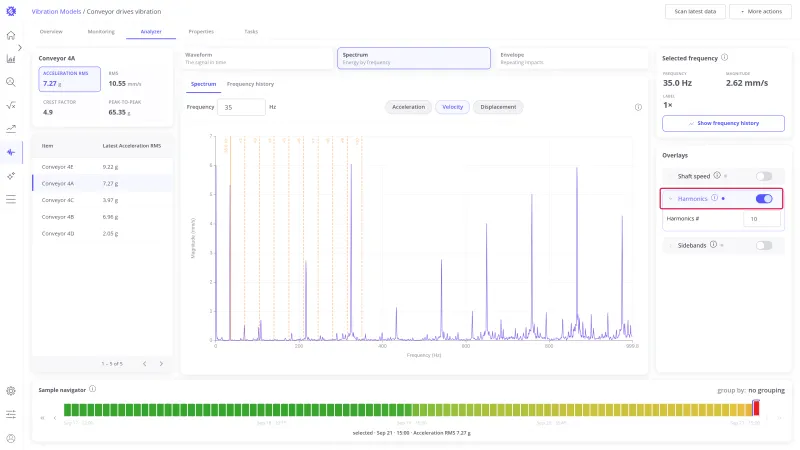Open the More actions dropdown
This screenshot has width=800, height=450.
pyautogui.click(x=760, y=11)
